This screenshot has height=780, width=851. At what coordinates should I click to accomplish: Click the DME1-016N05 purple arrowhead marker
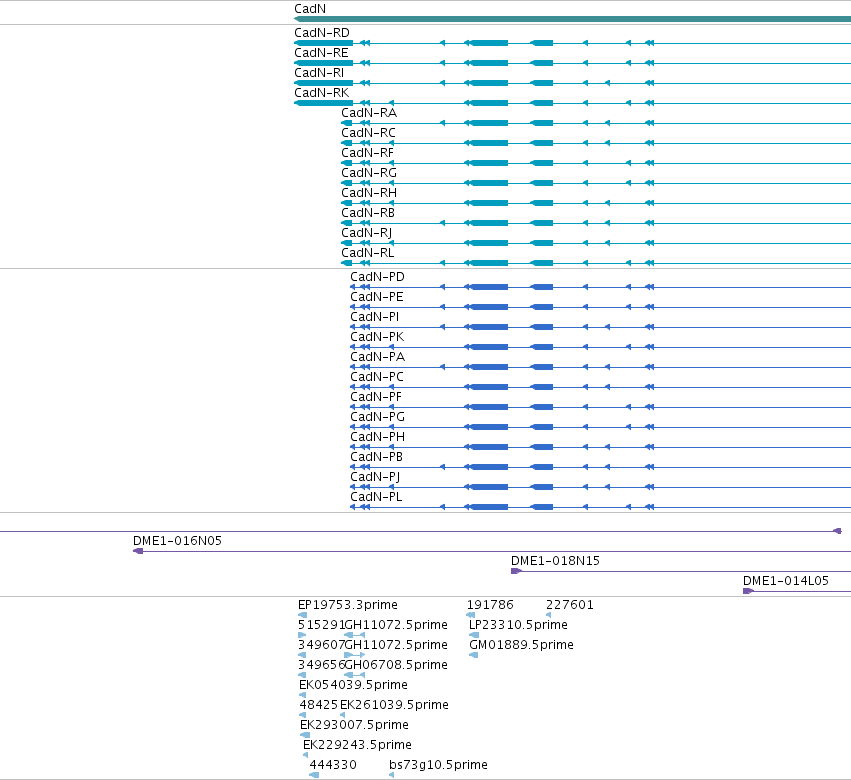coord(138,551)
